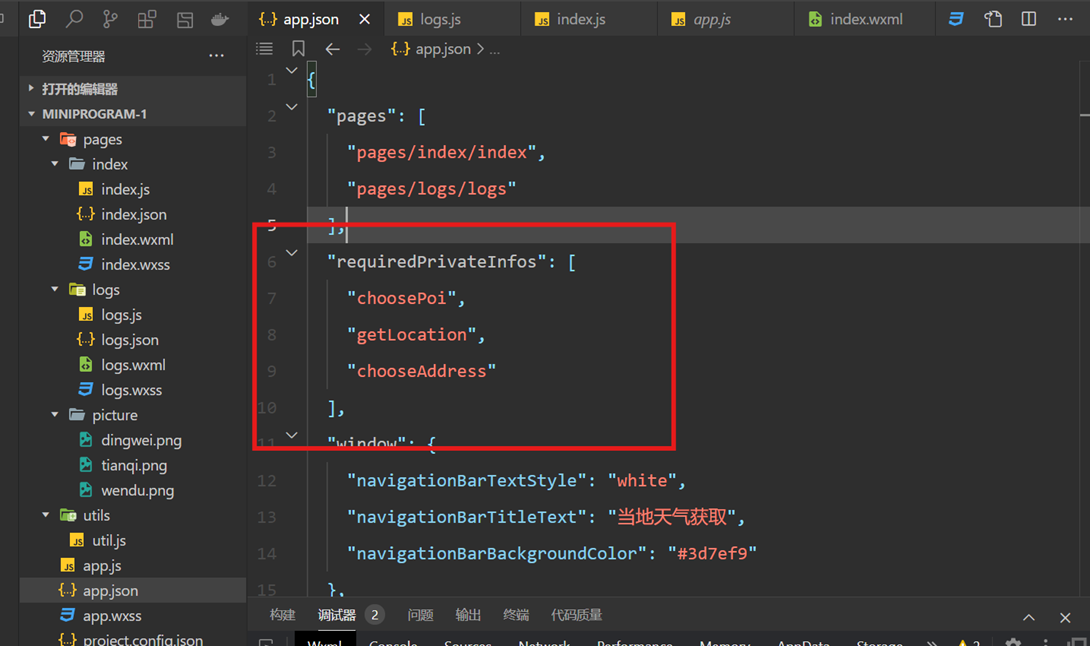The width and height of the screenshot is (1090, 646).
Task: Close the bottom debugger panel
Action: point(1065,617)
